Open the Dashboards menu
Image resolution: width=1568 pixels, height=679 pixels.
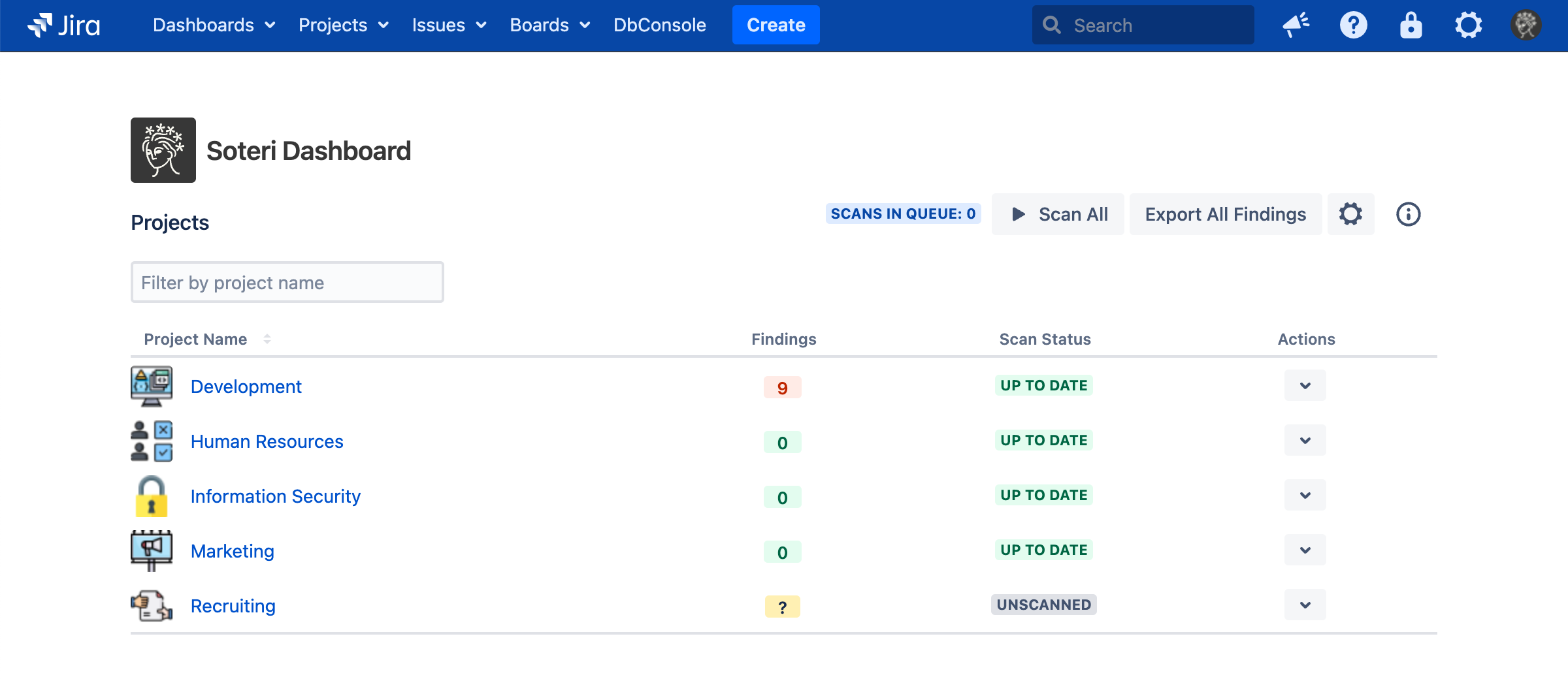(214, 25)
